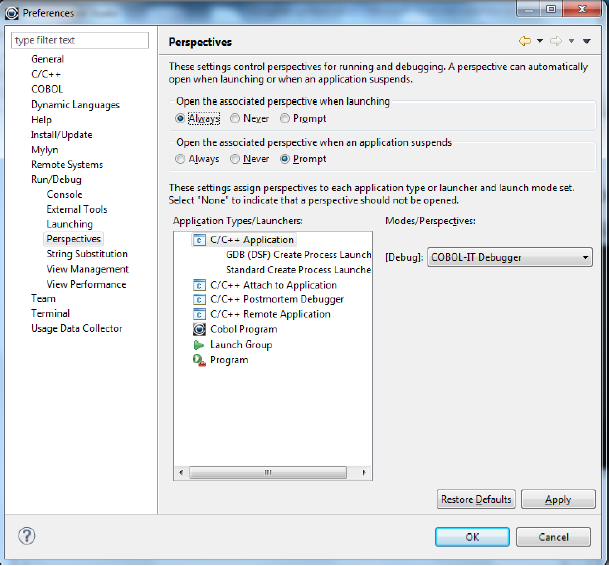Confirm with the OK button
609x566 pixels.
click(472, 537)
